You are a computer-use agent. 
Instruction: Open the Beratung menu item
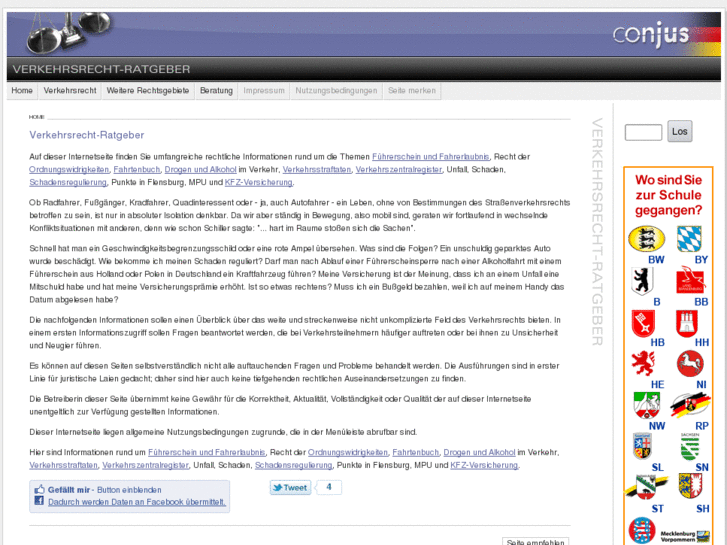[x=217, y=90]
